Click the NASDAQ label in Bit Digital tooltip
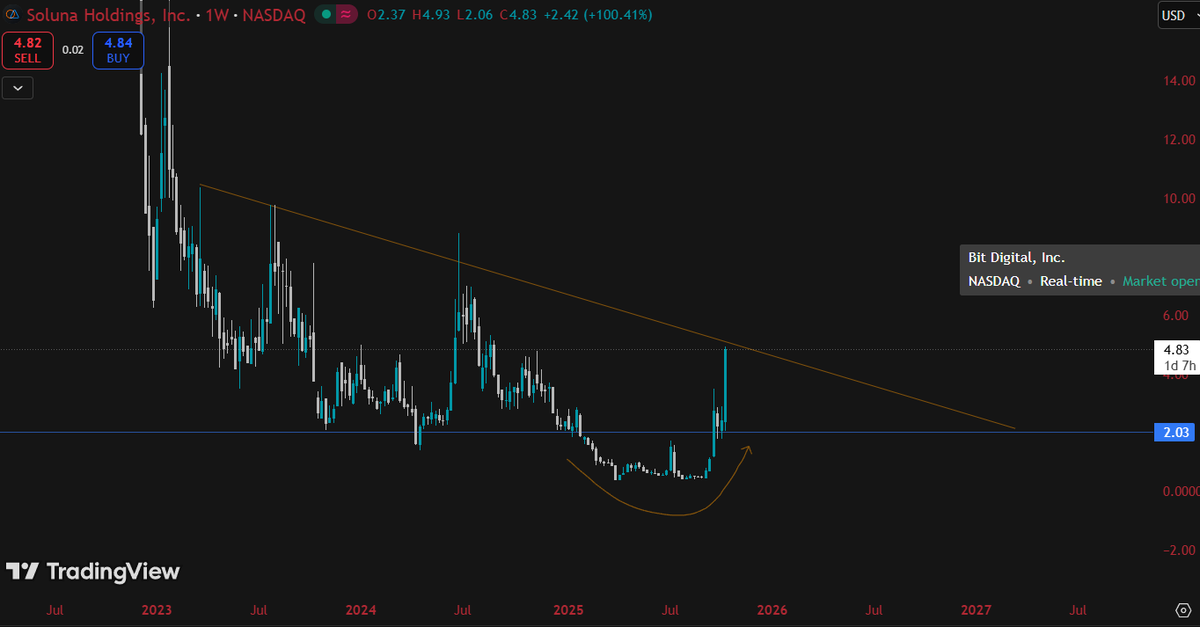Viewport: 1200px width, 627px height. click(994, 282)
